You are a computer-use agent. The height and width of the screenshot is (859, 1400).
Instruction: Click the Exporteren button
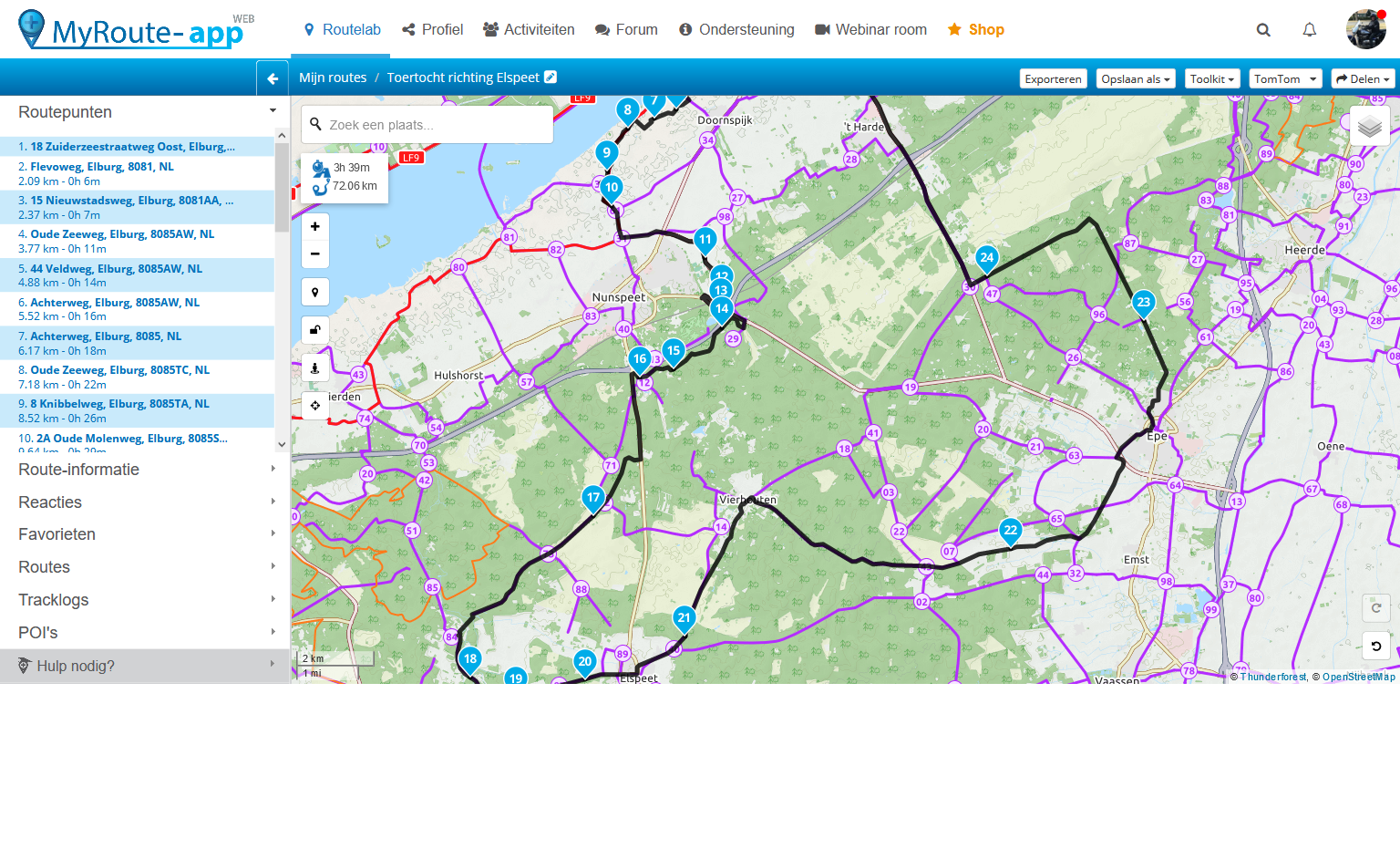1053,79
